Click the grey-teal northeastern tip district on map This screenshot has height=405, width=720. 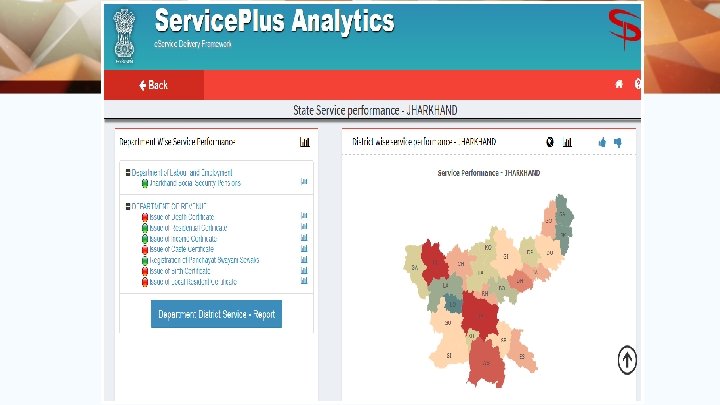[562, 214]
